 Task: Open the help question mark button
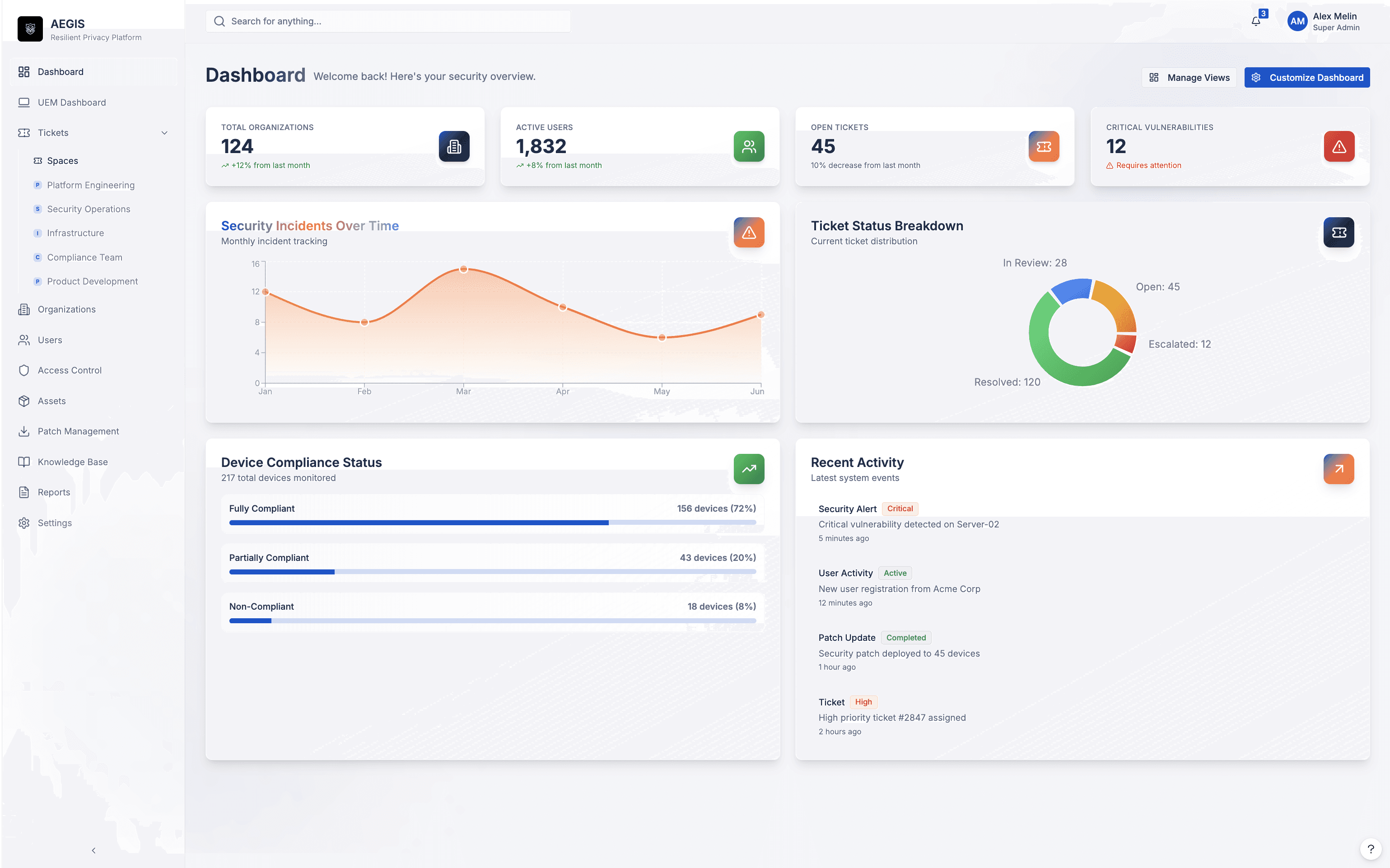tap(1370, 849)
